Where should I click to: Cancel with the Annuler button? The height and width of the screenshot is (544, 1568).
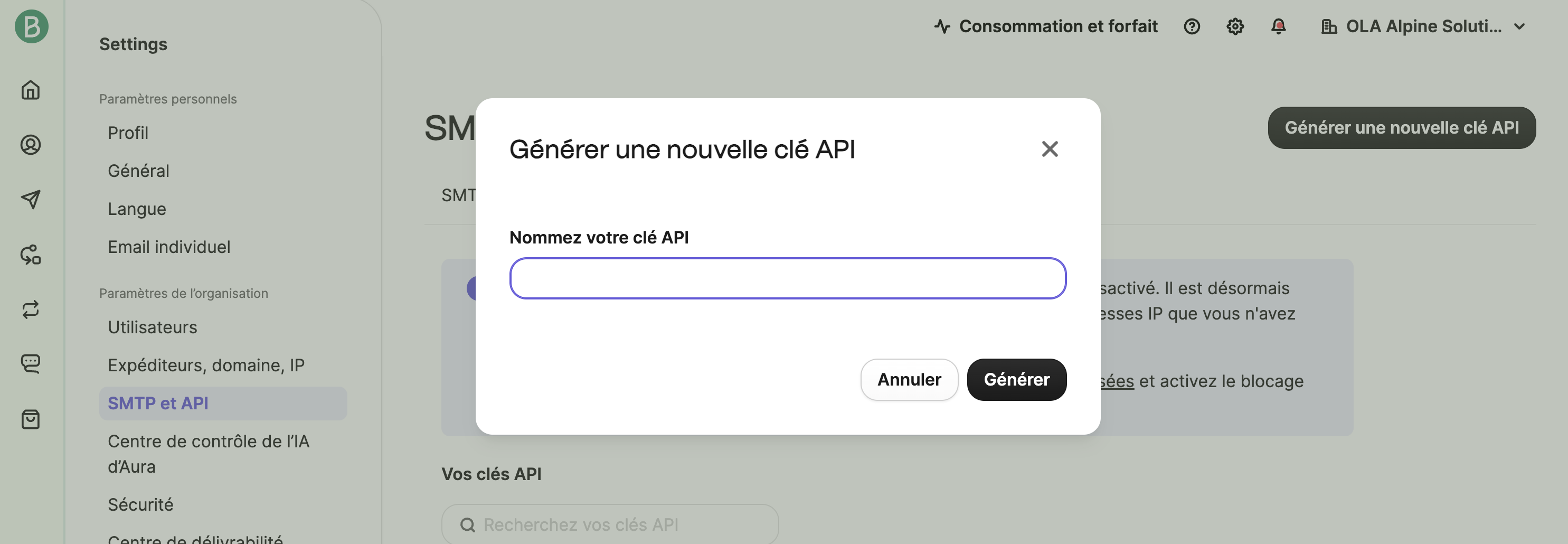tap(909, 380)
